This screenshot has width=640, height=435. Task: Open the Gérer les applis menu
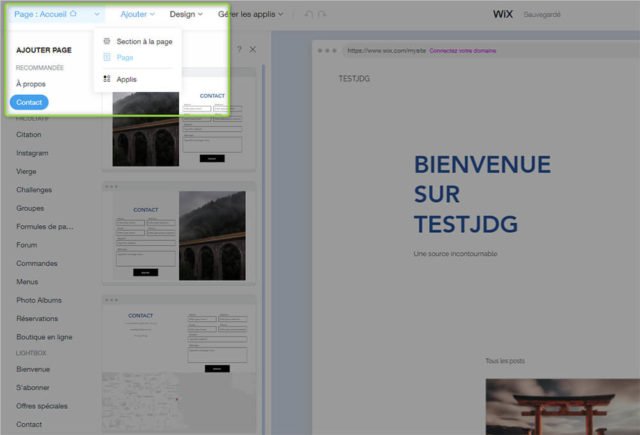(x=250, y=14)
